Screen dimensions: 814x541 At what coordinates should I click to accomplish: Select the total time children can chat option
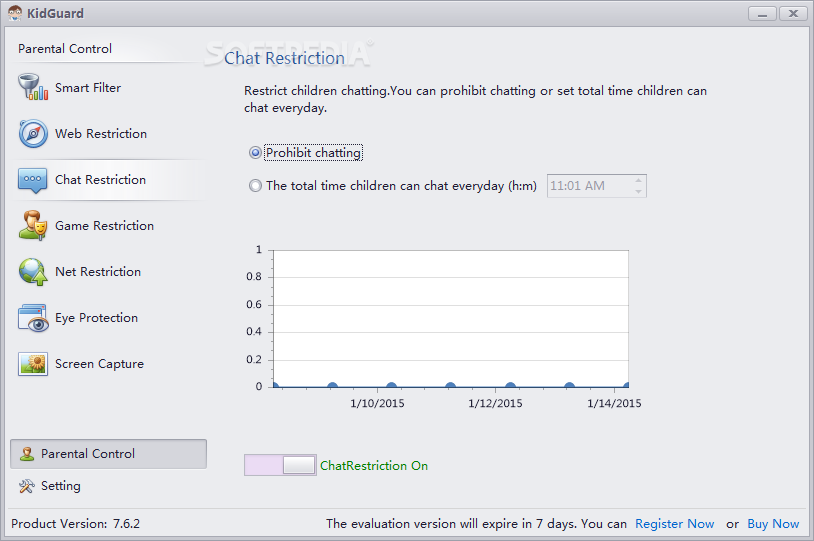[x=255, y=185]
